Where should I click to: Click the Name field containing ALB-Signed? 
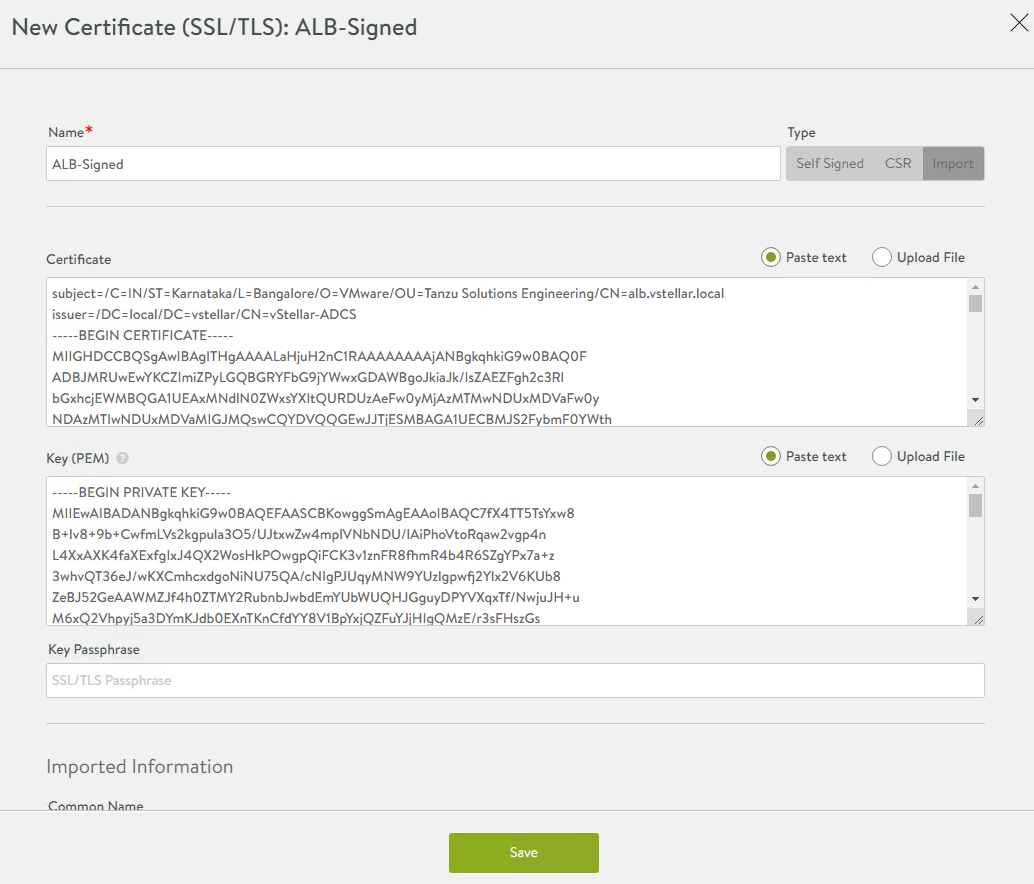coord(412,164)
